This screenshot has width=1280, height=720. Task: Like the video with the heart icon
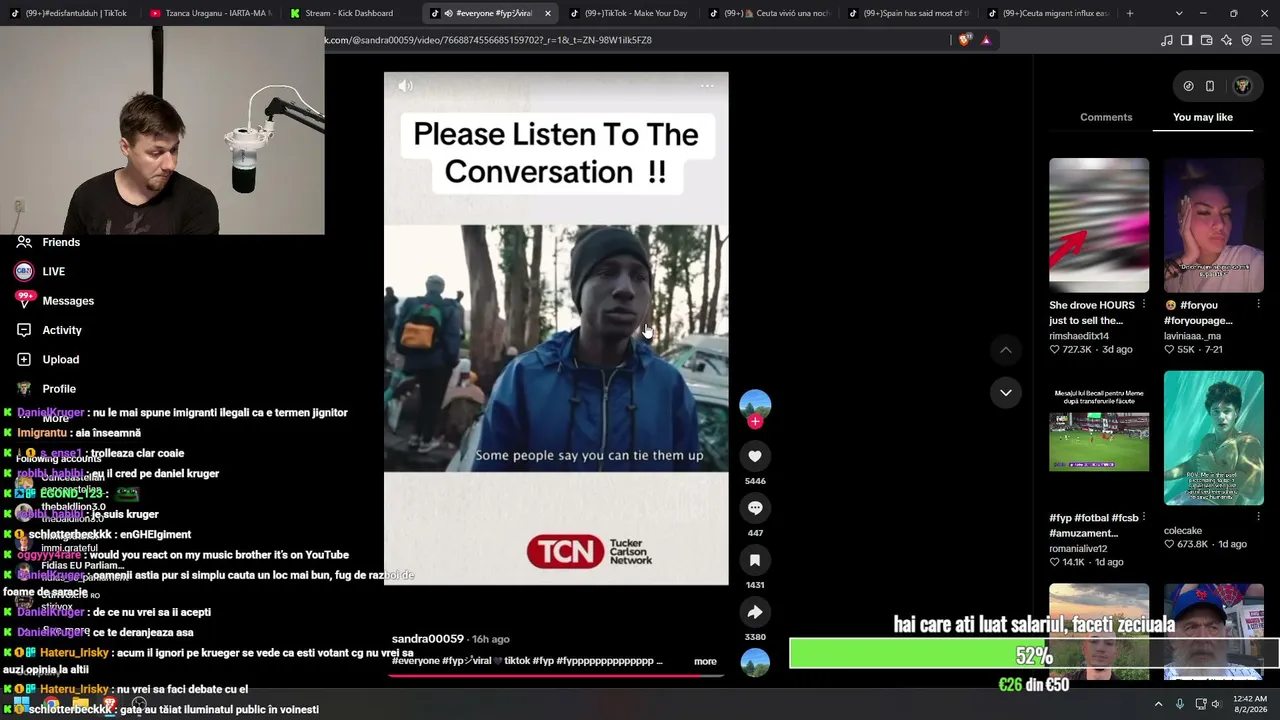(755, 456)
